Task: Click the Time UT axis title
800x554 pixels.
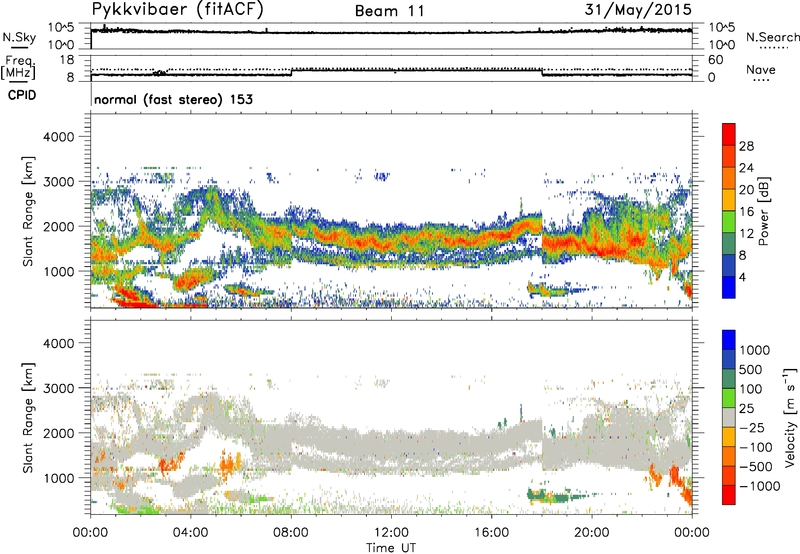Action: pos(391,548)
